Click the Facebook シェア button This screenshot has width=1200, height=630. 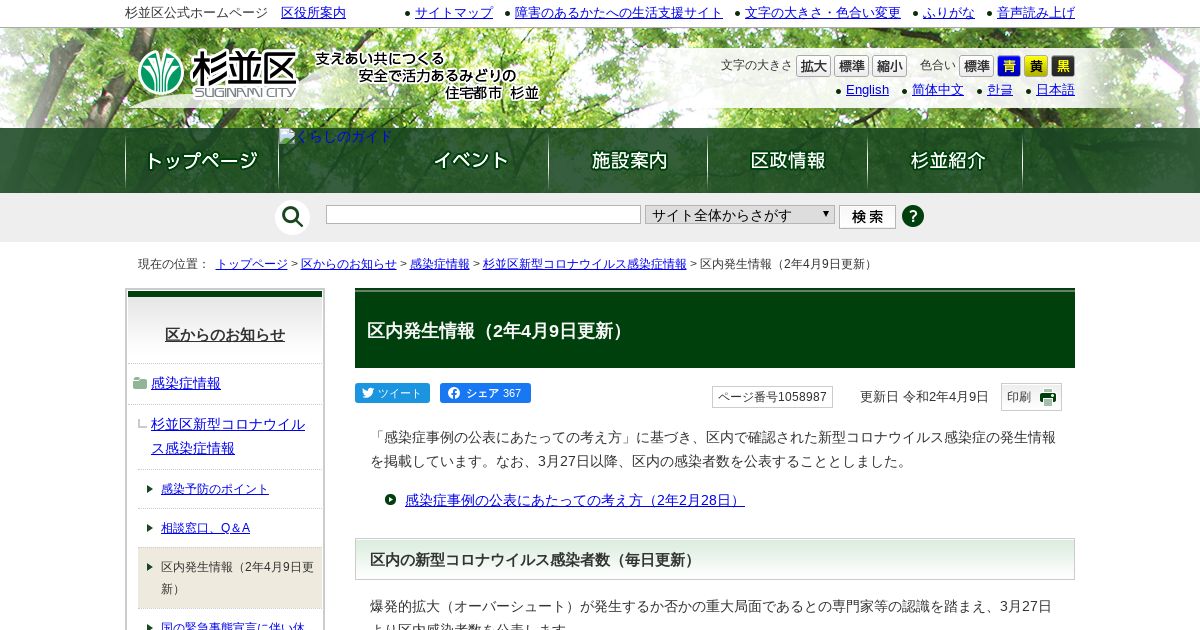click(x=485, y=393)
